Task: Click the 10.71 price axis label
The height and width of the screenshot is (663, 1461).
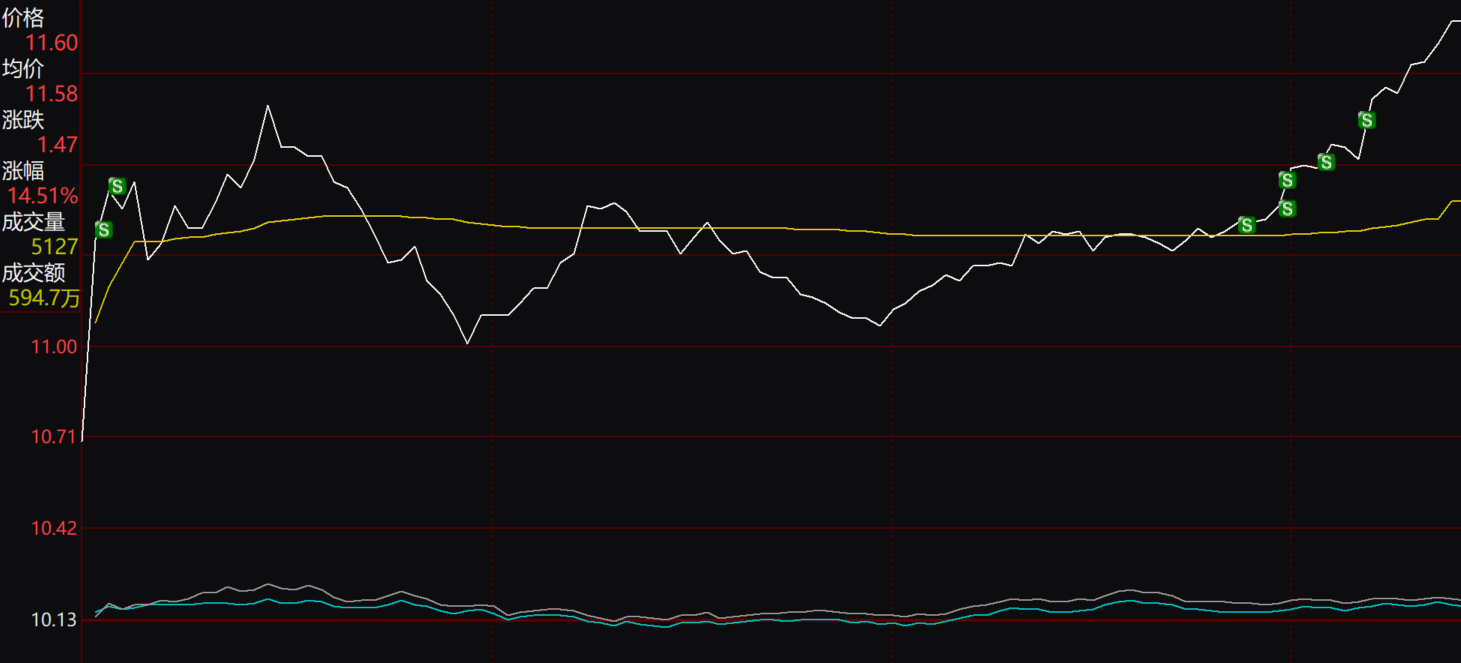Action: point(53,437)
